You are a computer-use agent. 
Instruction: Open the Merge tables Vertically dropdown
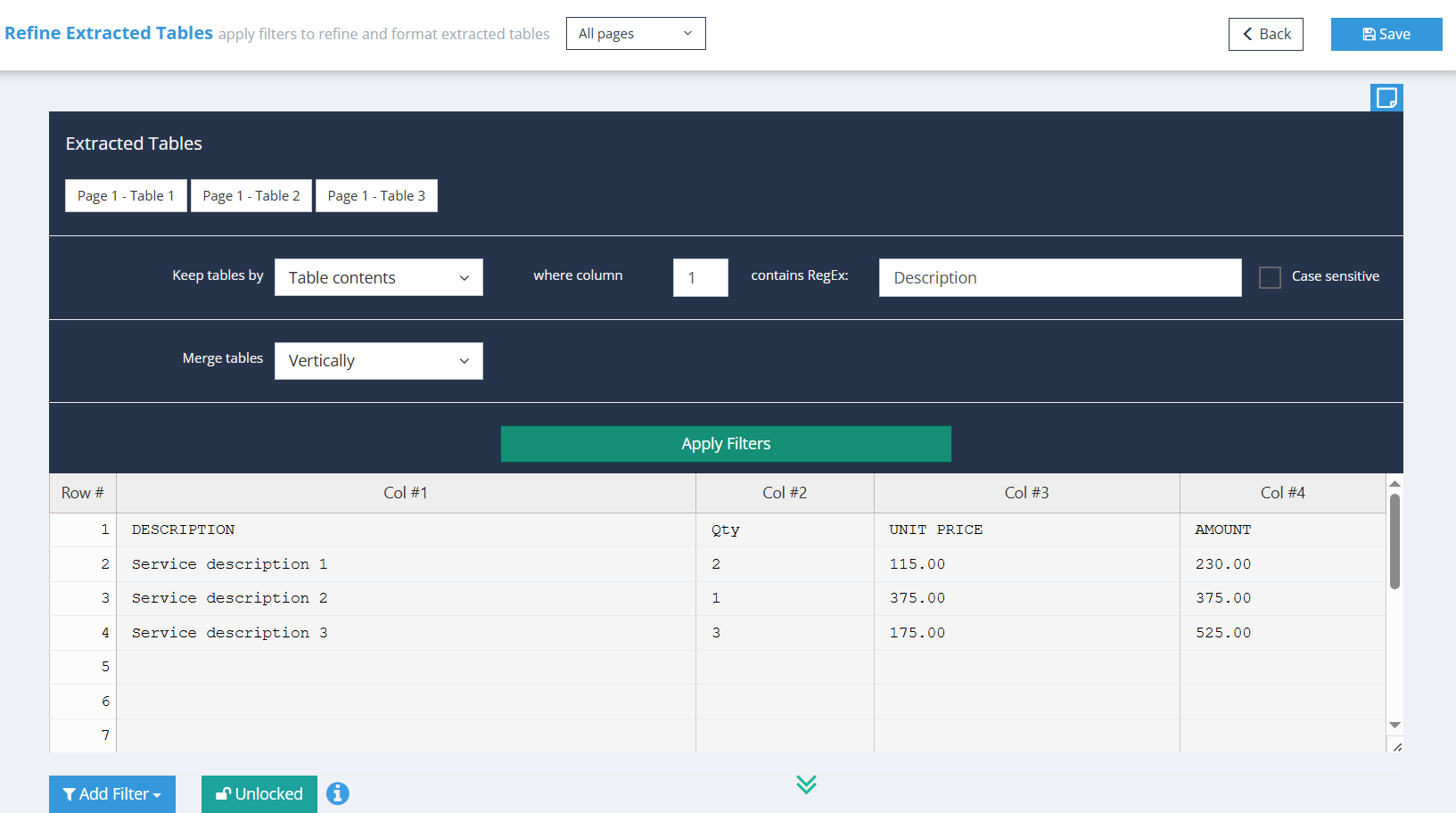click(378, 360)
